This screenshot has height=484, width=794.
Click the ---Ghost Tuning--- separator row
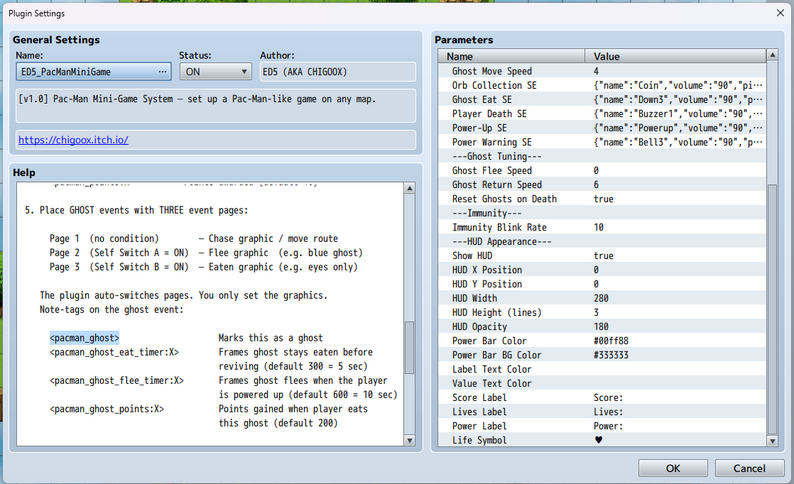(602, 156)
